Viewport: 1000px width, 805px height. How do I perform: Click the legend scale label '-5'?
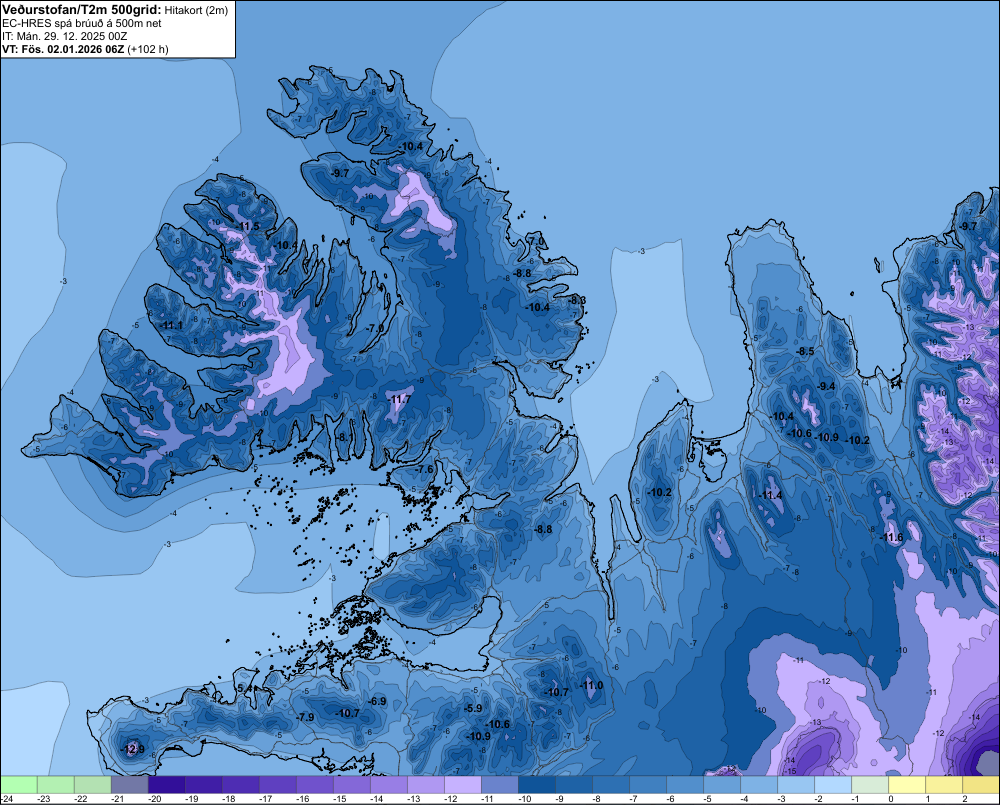coord(707,799)
